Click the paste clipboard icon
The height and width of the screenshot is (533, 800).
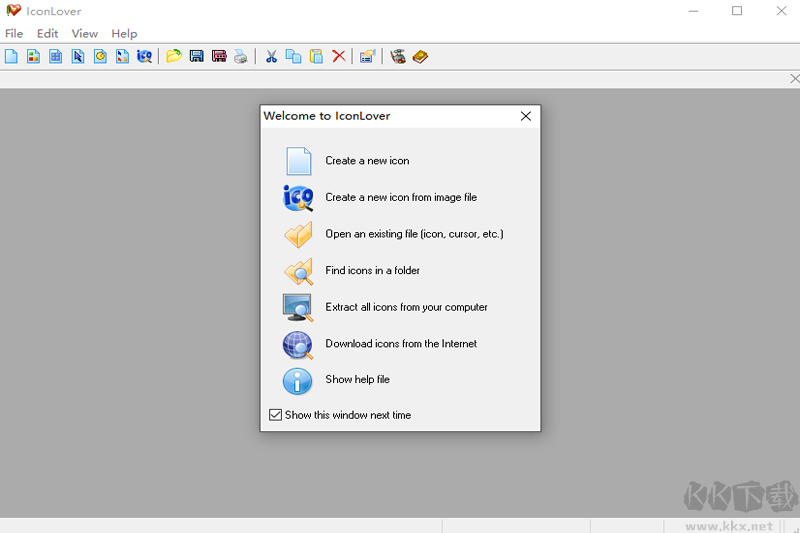click(316, 57)
